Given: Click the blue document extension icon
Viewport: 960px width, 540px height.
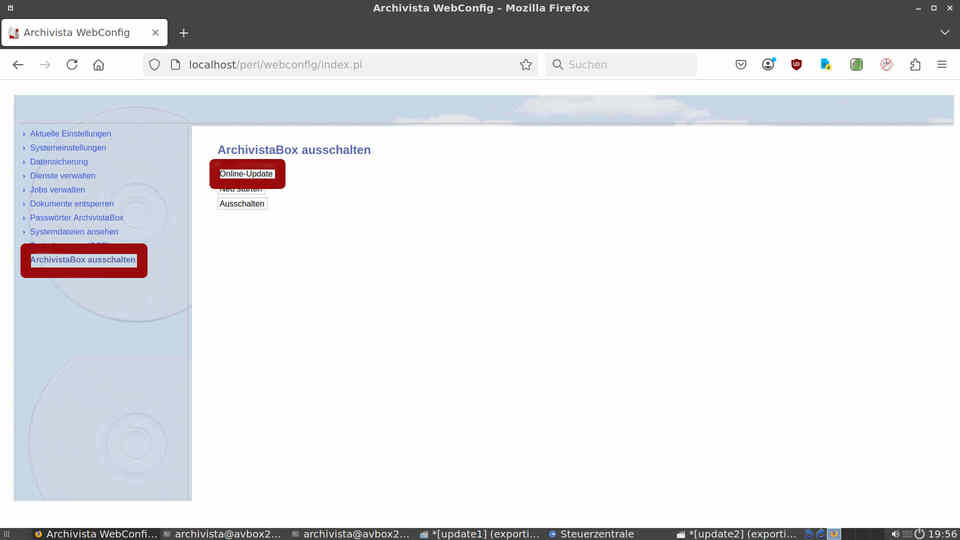Looking at the screenshot, I should (825, 64).
